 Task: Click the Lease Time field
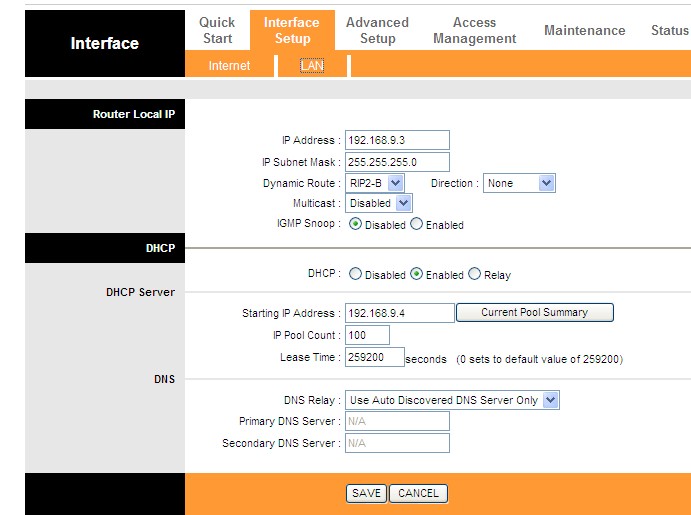pyautogui.click(x=375, y=357)
